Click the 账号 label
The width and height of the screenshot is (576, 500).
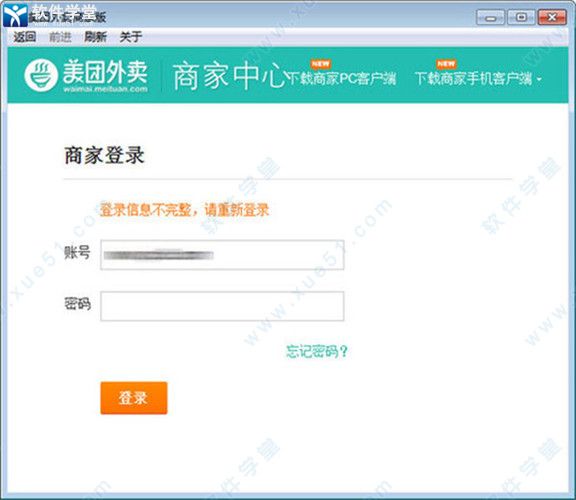[77, 252]
